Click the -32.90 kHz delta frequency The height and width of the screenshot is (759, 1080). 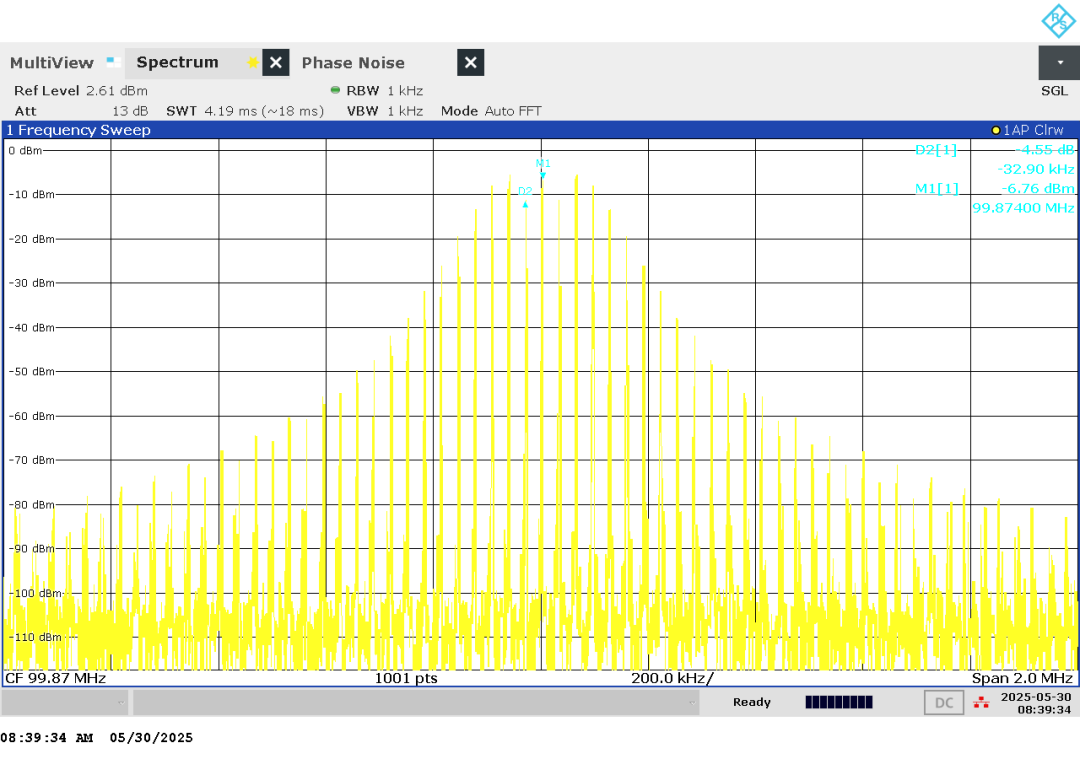[x=1035, y=169]
